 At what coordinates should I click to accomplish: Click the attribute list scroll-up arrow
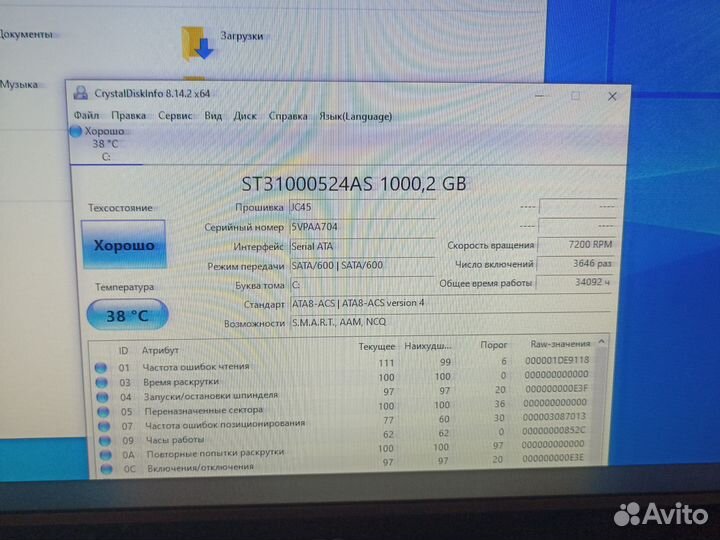click(x=602, y=342)
